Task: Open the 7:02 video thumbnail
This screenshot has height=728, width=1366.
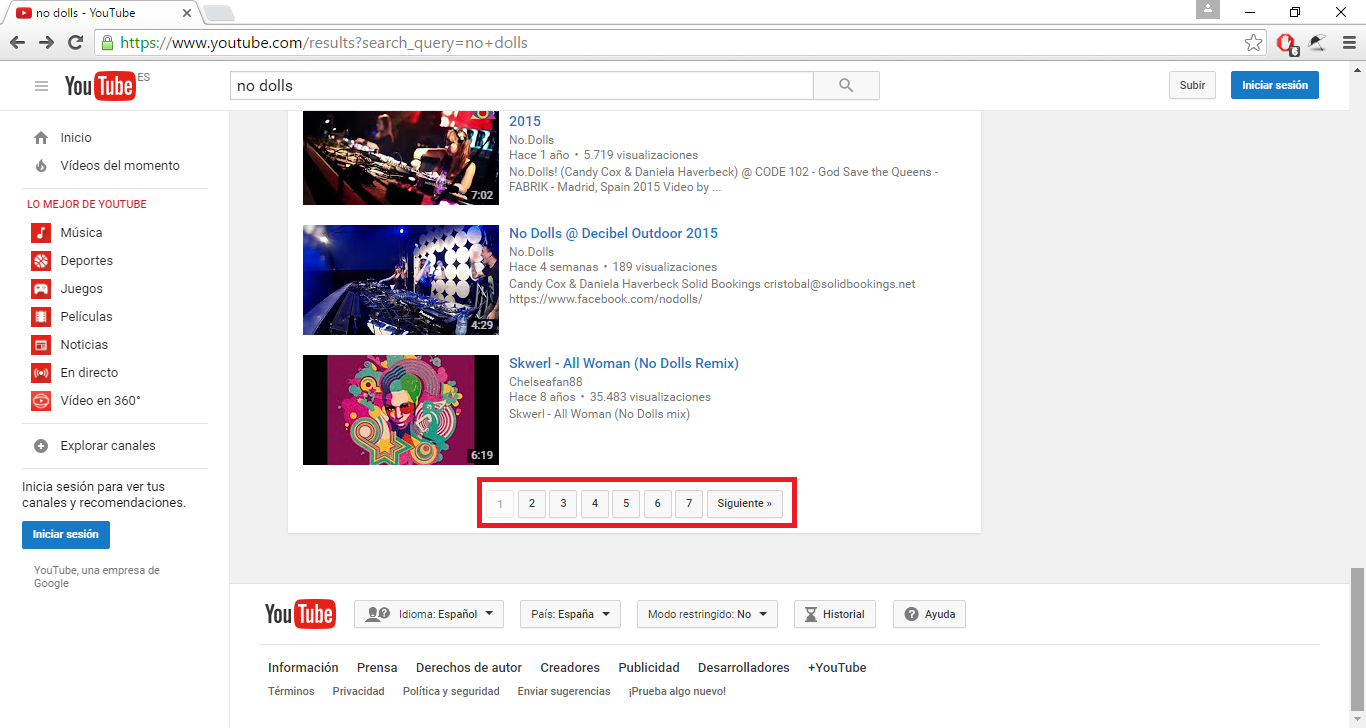Action: (401, 158)
